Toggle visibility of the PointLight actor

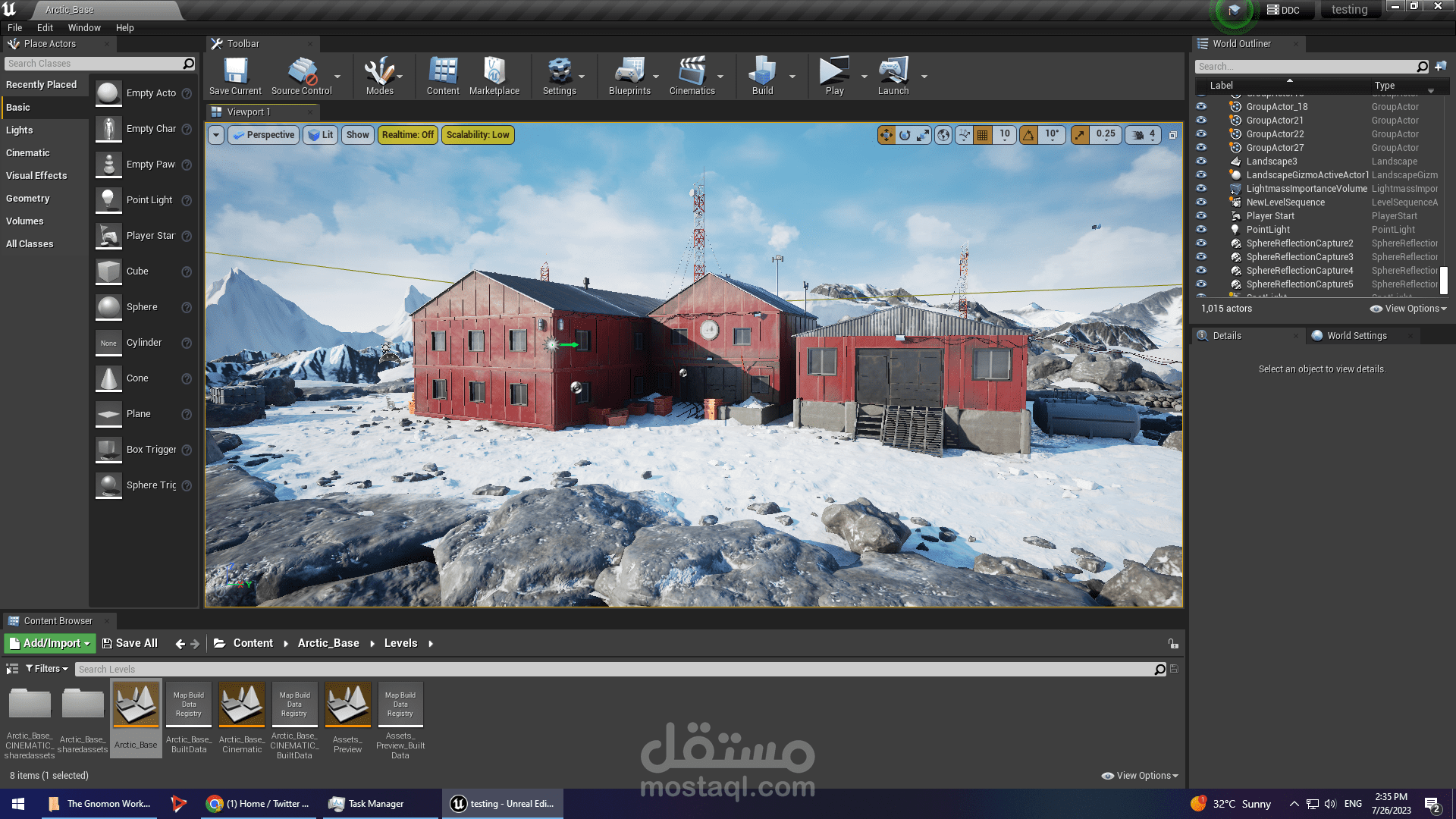coord(1201,230)
